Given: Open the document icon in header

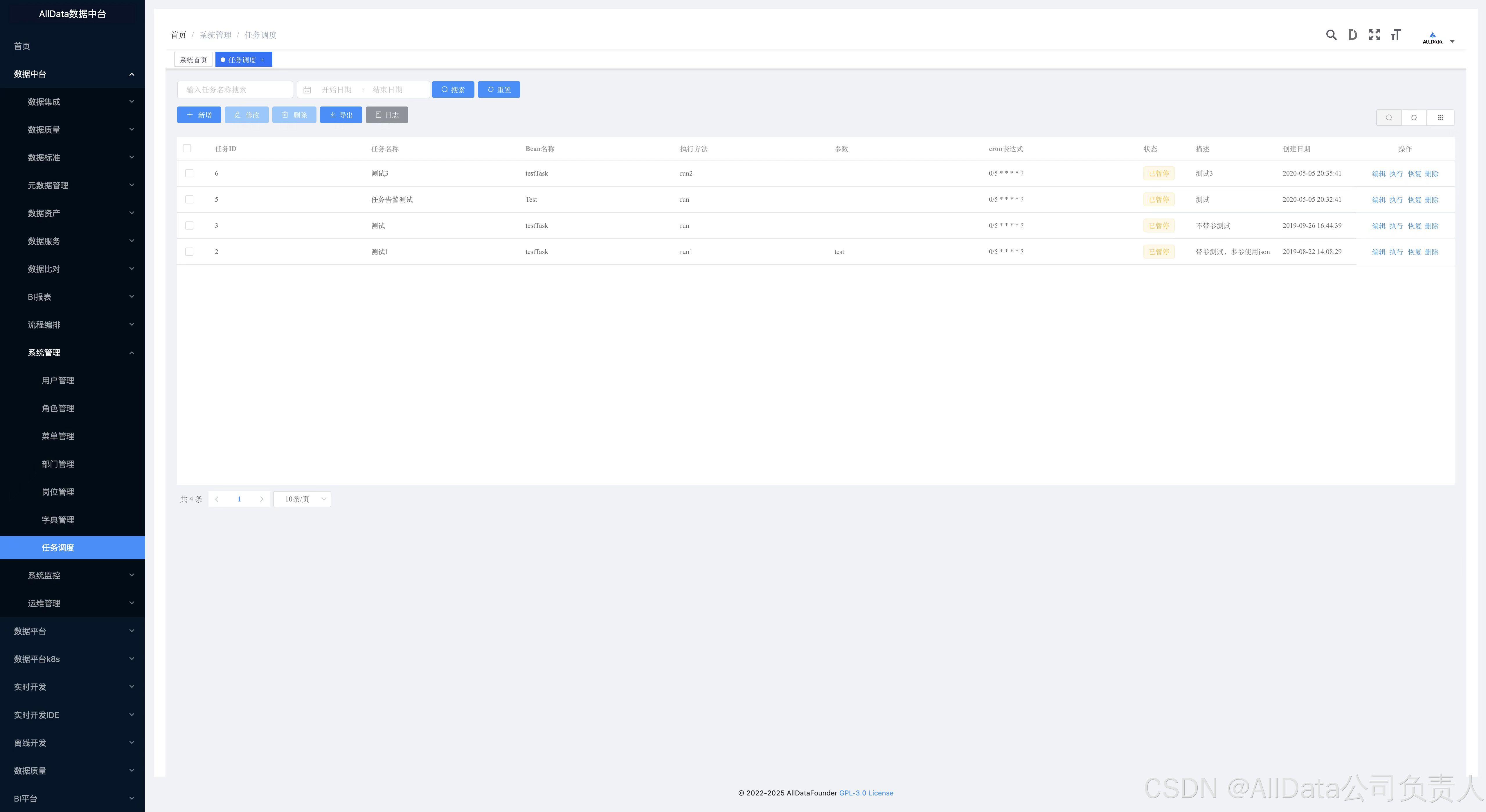Looking at the screenshot, I should point(1352,35).
